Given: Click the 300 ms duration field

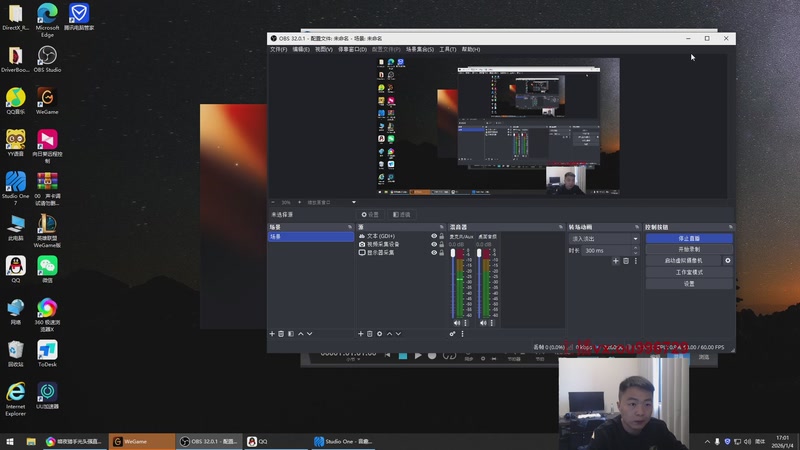Looking at the screenshot, I should [x=608, y=251].
